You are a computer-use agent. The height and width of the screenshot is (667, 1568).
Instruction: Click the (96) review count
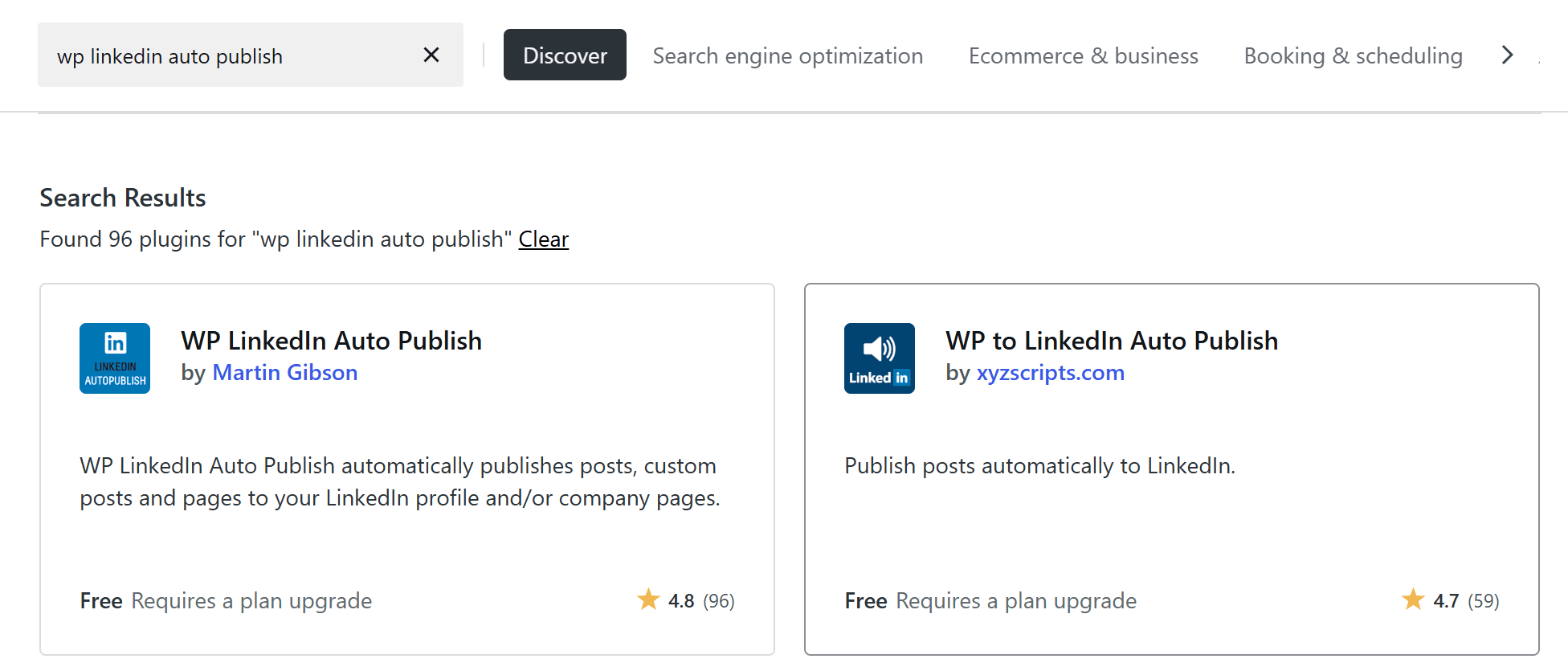pyautogui.click(x=718, y=601)
